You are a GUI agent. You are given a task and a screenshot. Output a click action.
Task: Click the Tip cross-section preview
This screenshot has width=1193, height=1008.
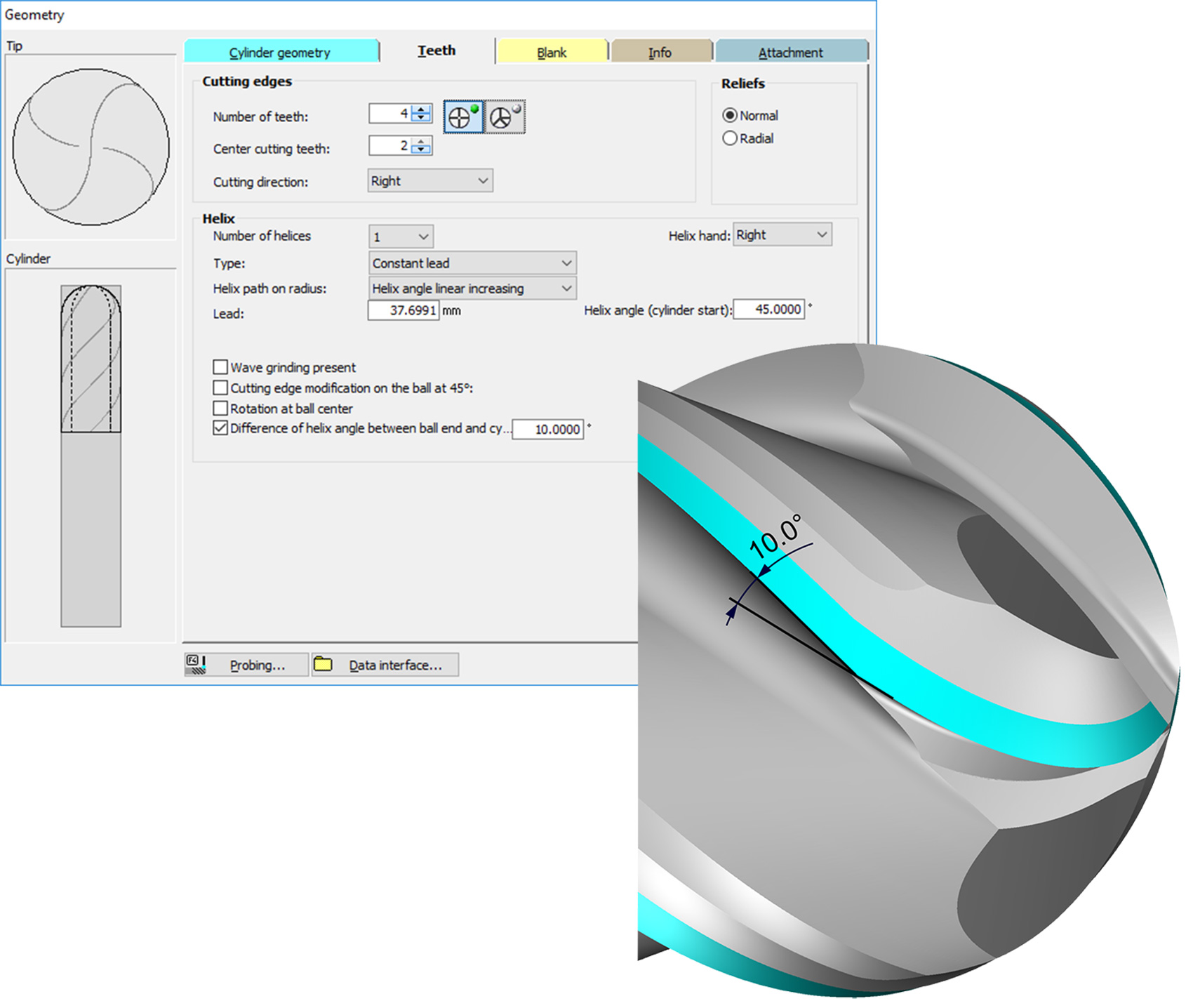pos(91,147)
